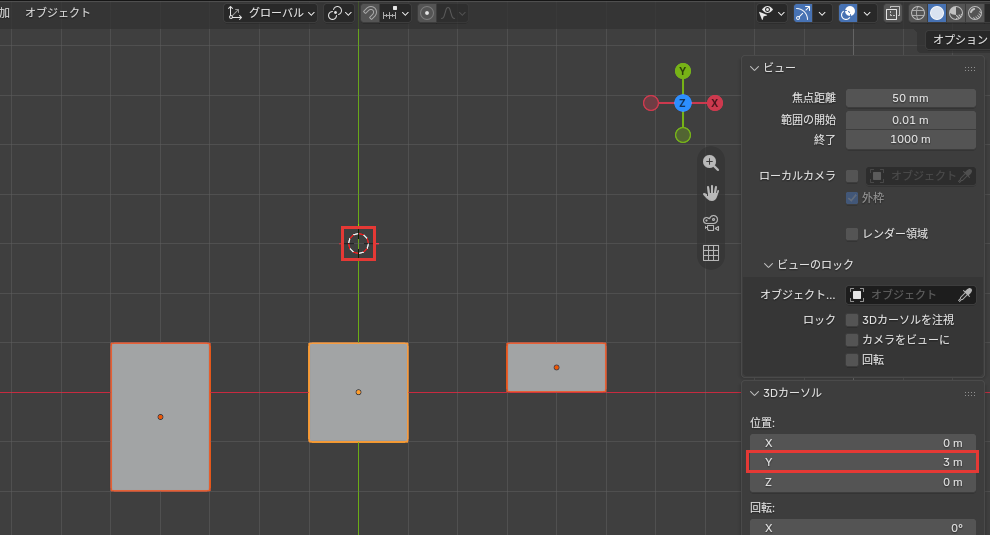Click the 3D cursor 位置 Z field
Screen dimensions: 990x535
(x=862, y=482)
